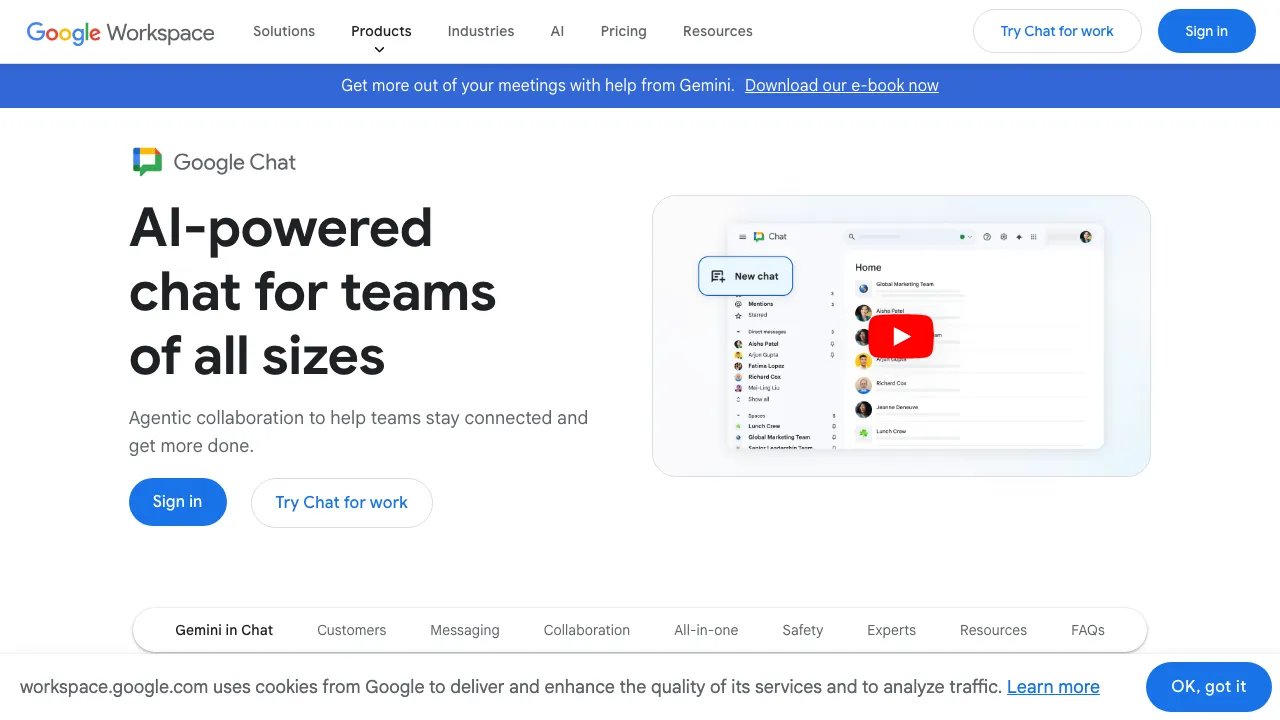Click the blue Sign in hero button
1280x720 pixels.
click(178, 502)
